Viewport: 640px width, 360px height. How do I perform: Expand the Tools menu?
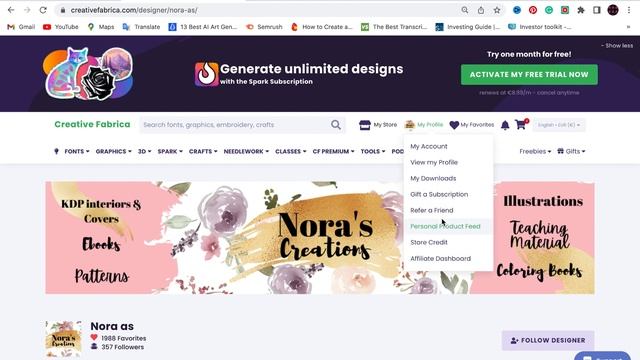point(373,151)
